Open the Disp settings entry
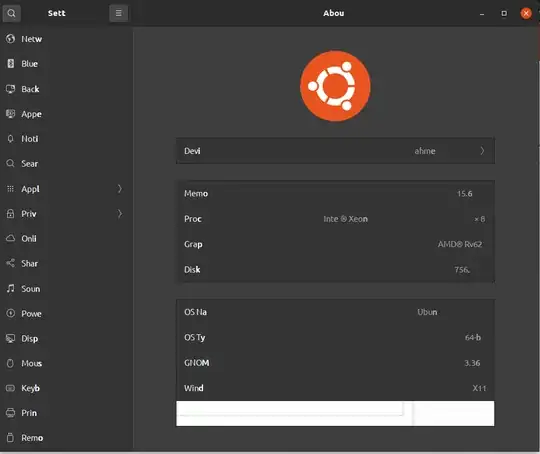 (x=67, y=338)
